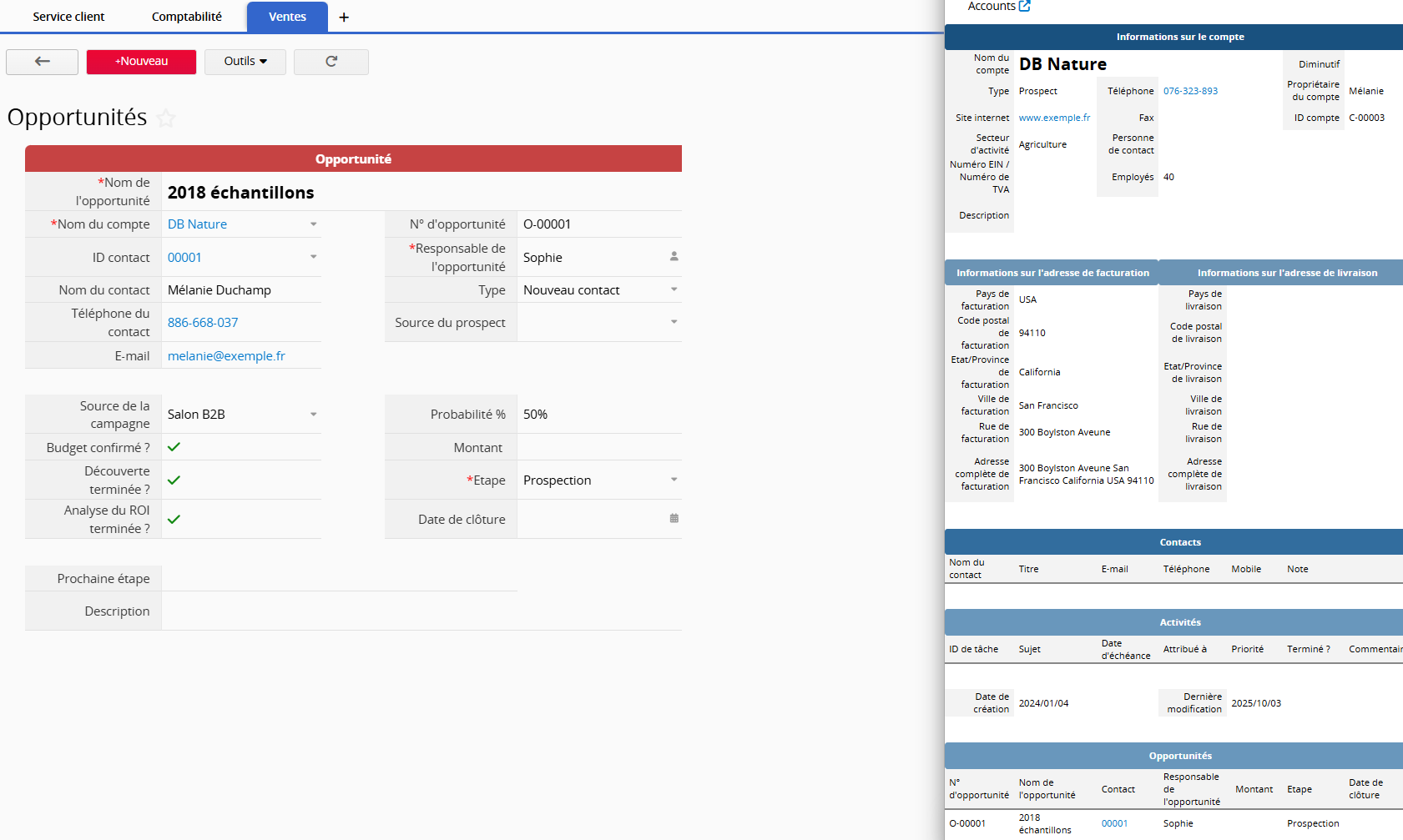This screenshot has height=840, width=1403.
Task: Click the person icon beside Sophie
Action: coord(674,257)
